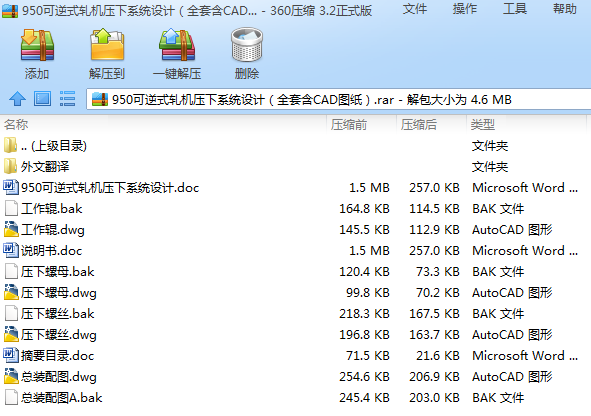Click the archive path address field
This screenshot has width=591, height=416.
pos(338,99)
